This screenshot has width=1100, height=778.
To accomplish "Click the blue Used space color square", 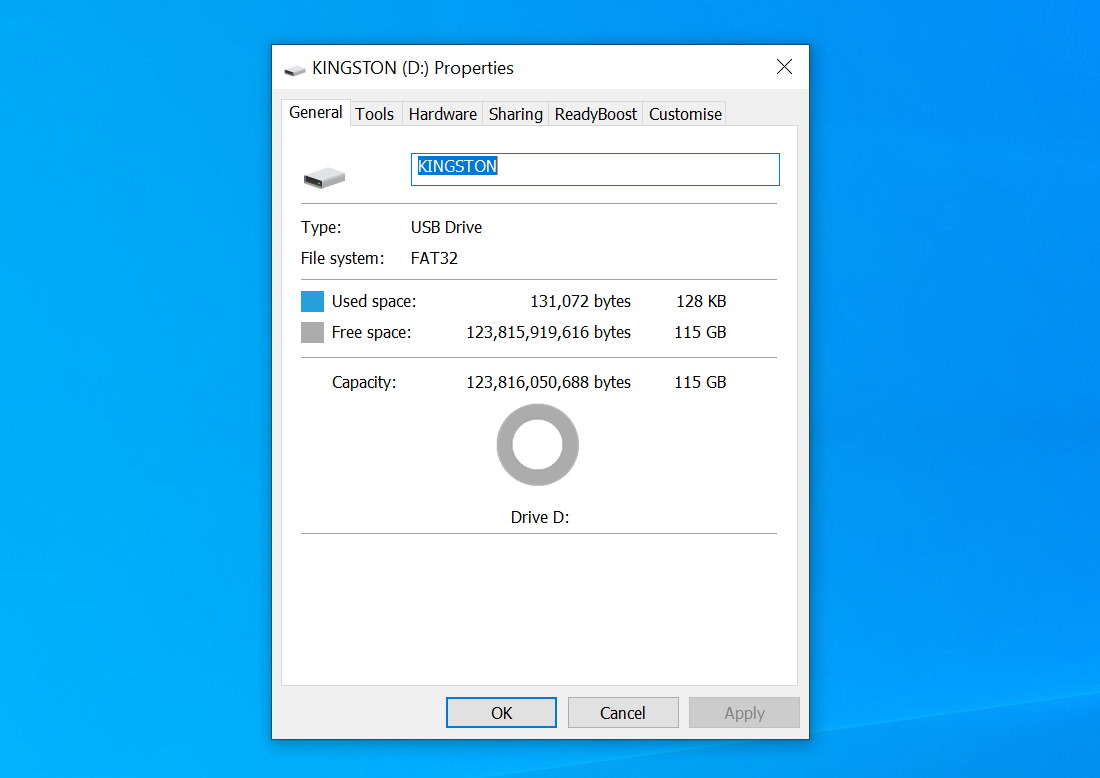I will click(312, 301).
